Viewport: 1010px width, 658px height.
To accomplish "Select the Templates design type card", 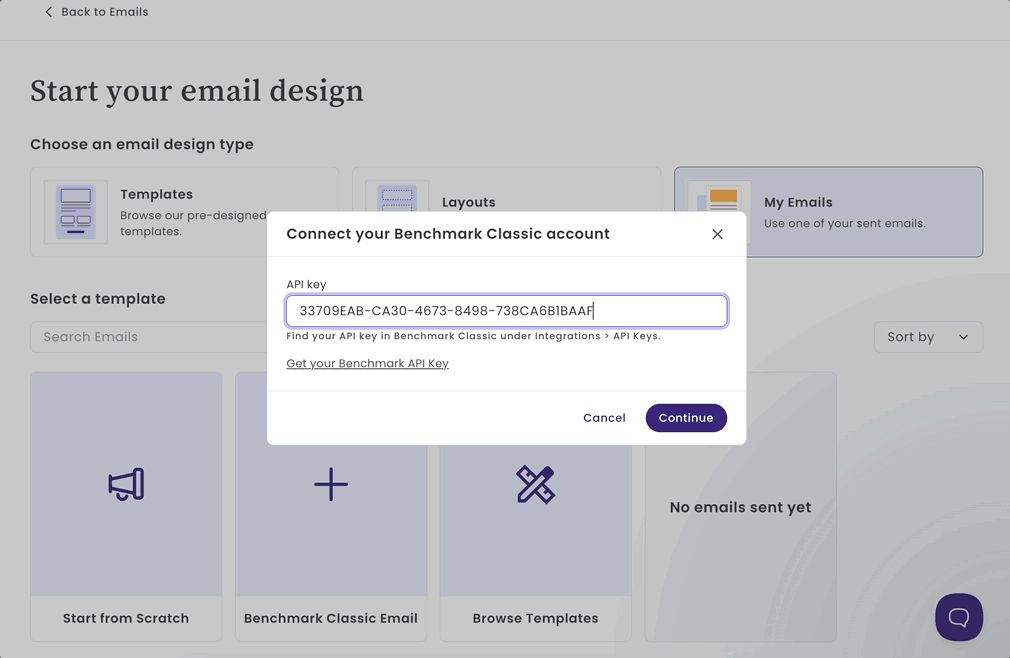I will tap(184, 212).
